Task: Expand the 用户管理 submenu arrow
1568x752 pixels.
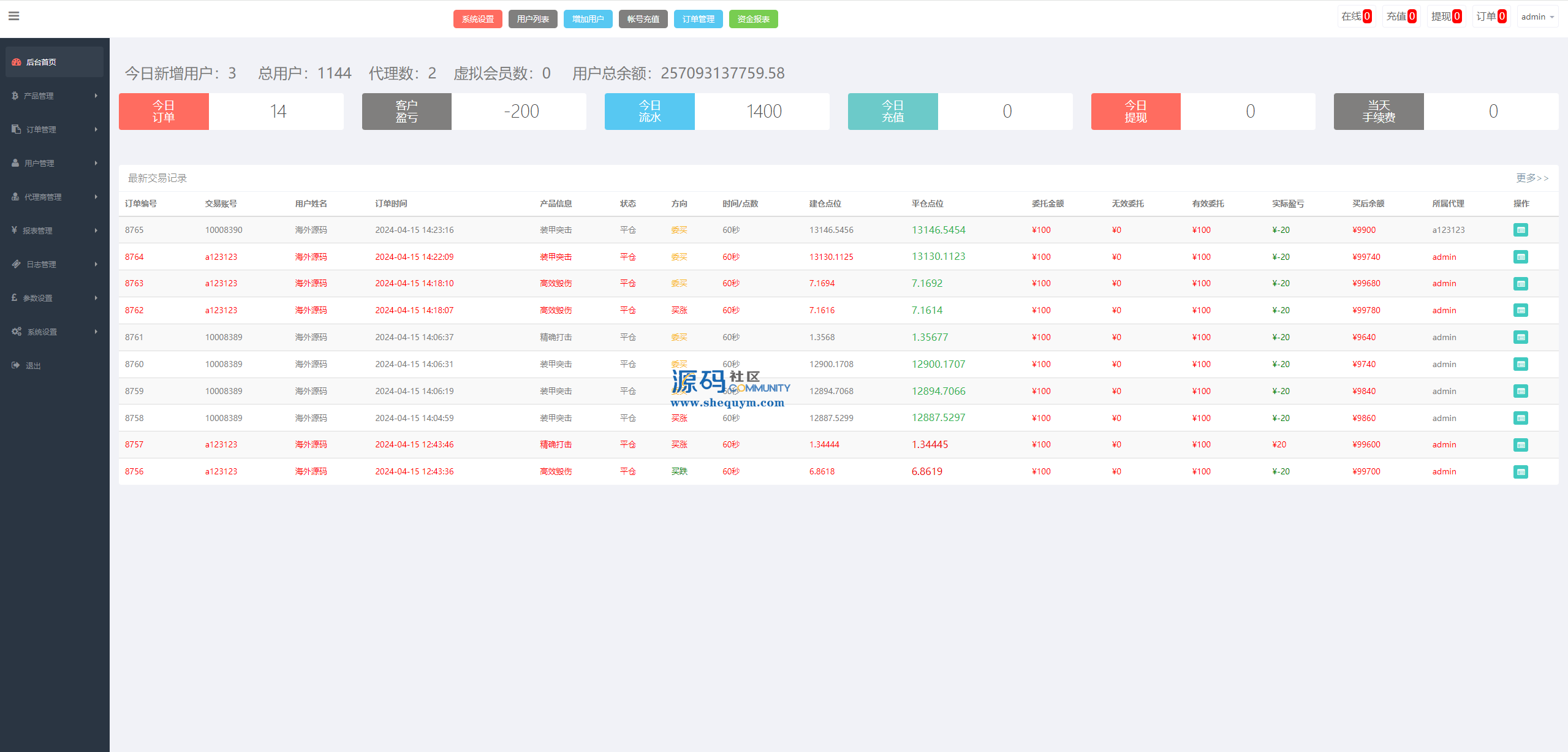Action: point(96,163)
